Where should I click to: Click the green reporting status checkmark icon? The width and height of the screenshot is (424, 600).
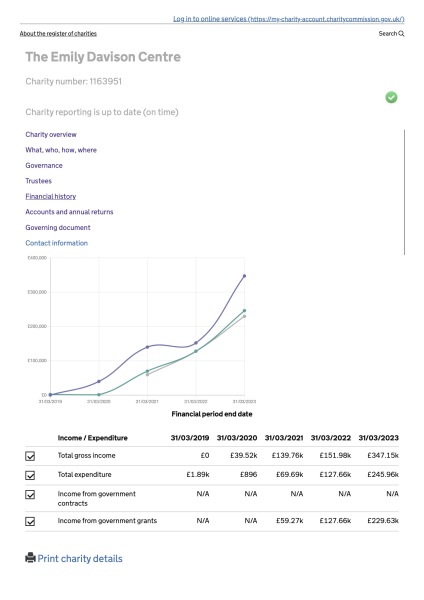[x=391, y=97]
